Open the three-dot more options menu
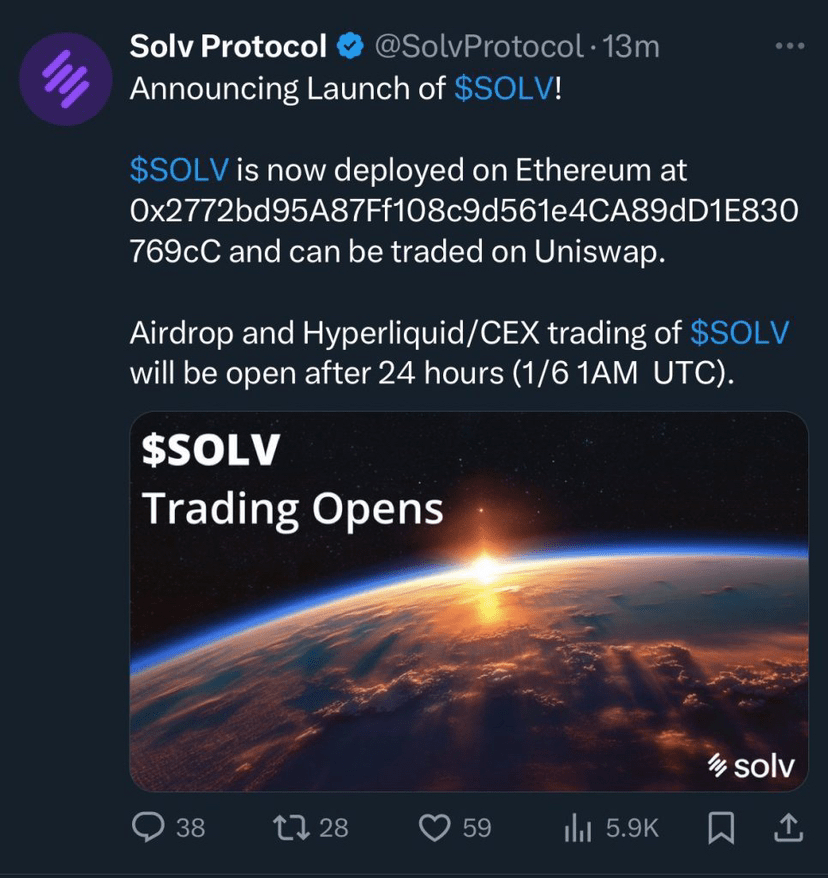The width and height of the screenshot is (828, 878). pos(790,46)
